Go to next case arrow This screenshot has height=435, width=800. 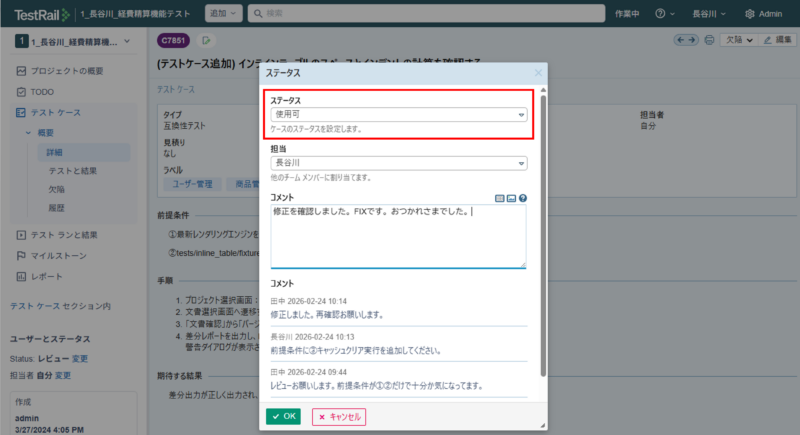(692, 40)
